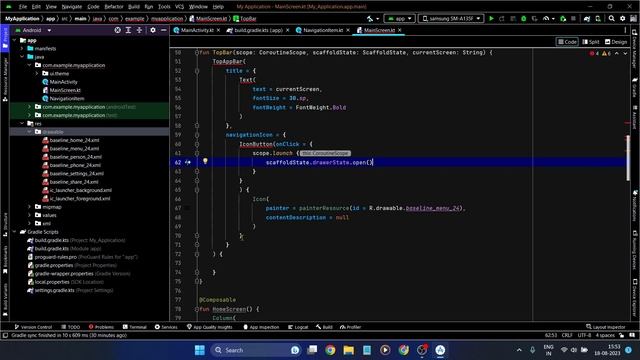
Task: Click the Profile app speedometer icon
Action: click(546, 19)
